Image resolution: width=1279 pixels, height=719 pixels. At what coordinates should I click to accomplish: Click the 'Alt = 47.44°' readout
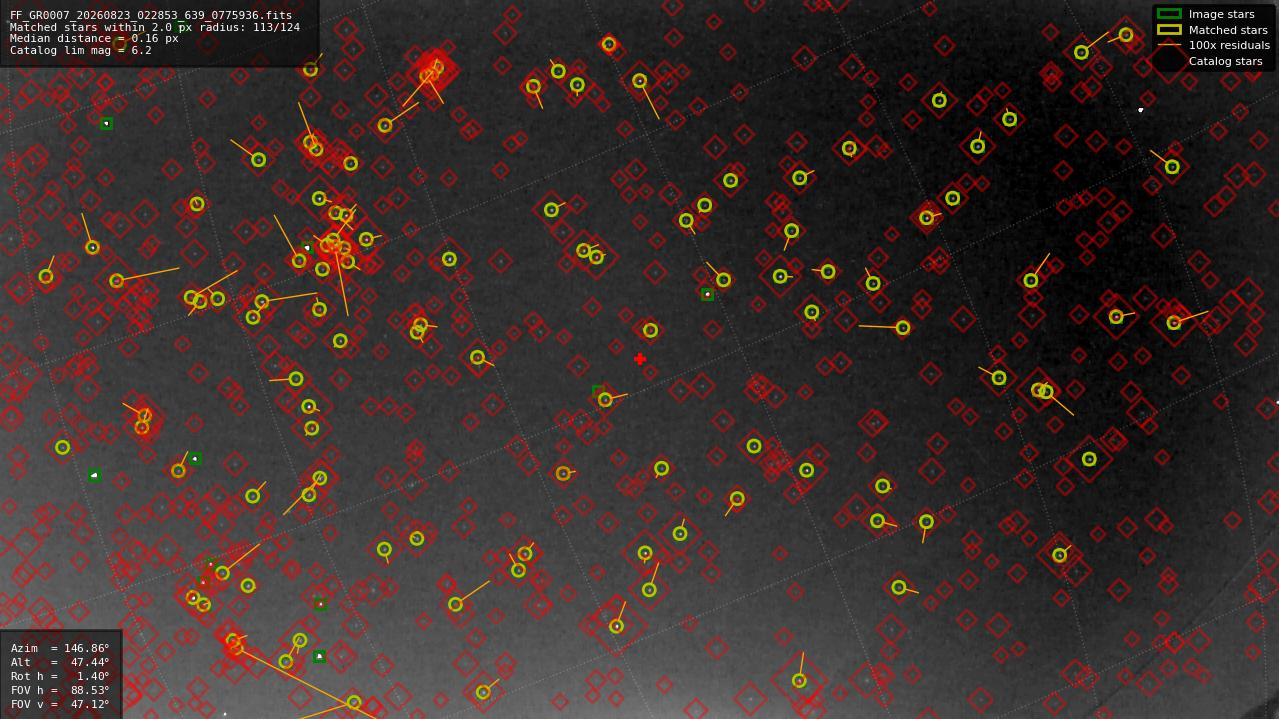pyautogui.click(x=60, y=662)
